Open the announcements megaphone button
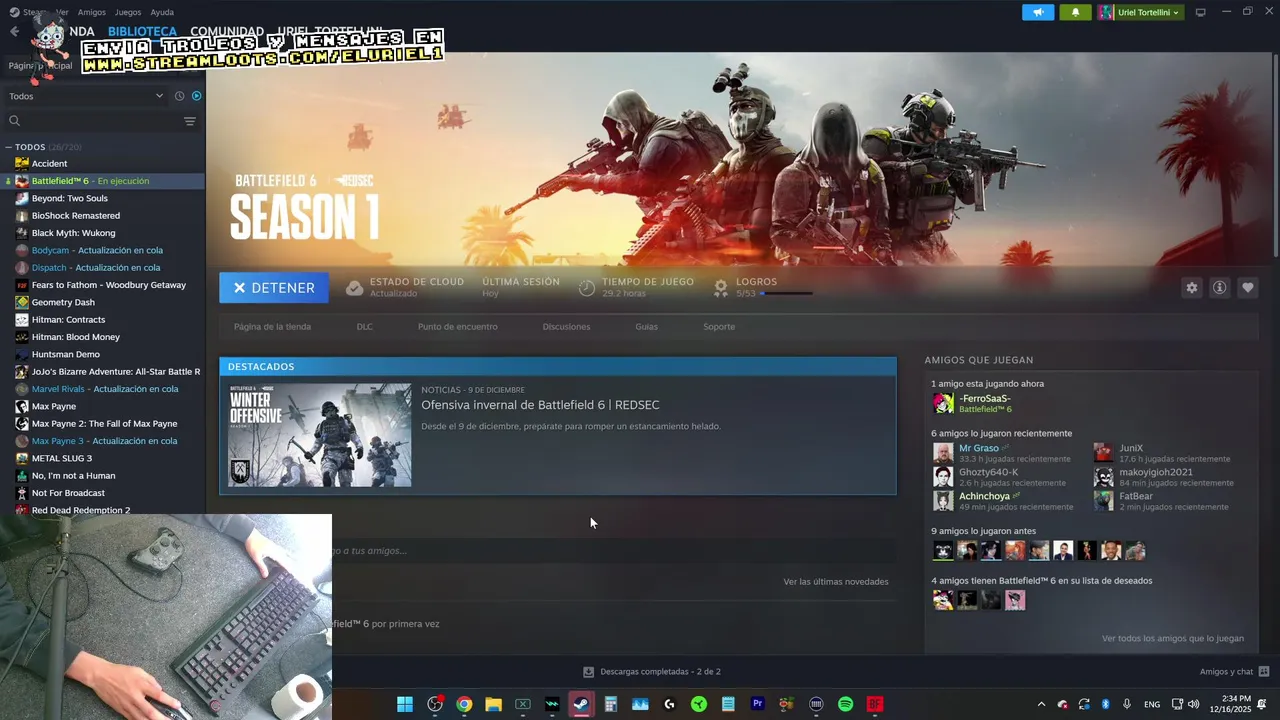Image resolution: width=1280 pixels, height=720 pixels. coord(1038,12)
